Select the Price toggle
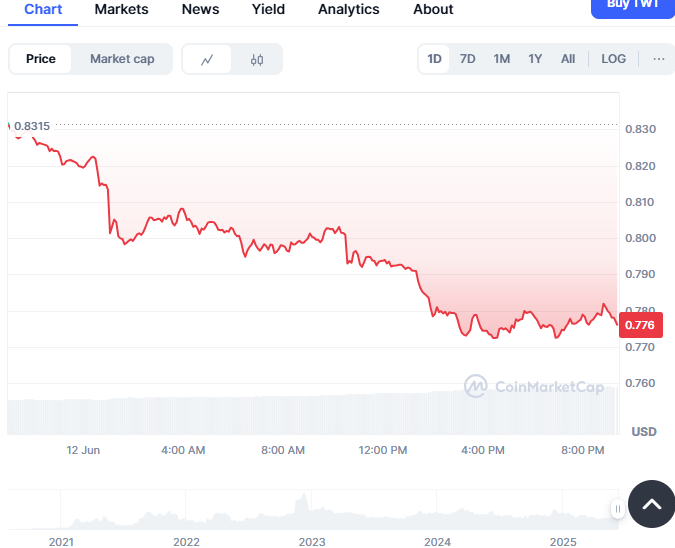675x548 pixels. 41,59
